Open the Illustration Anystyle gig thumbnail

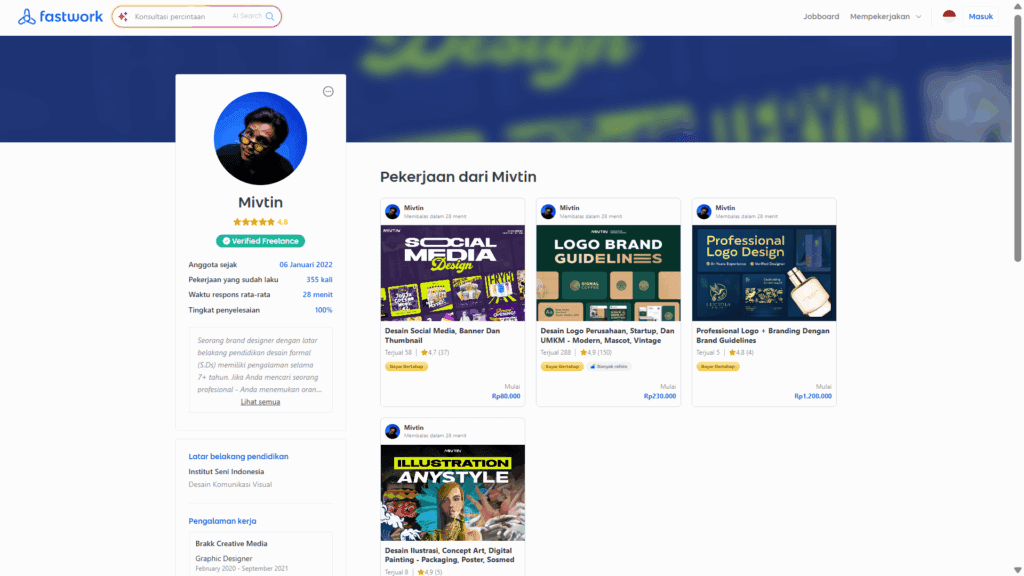point(452,490)
